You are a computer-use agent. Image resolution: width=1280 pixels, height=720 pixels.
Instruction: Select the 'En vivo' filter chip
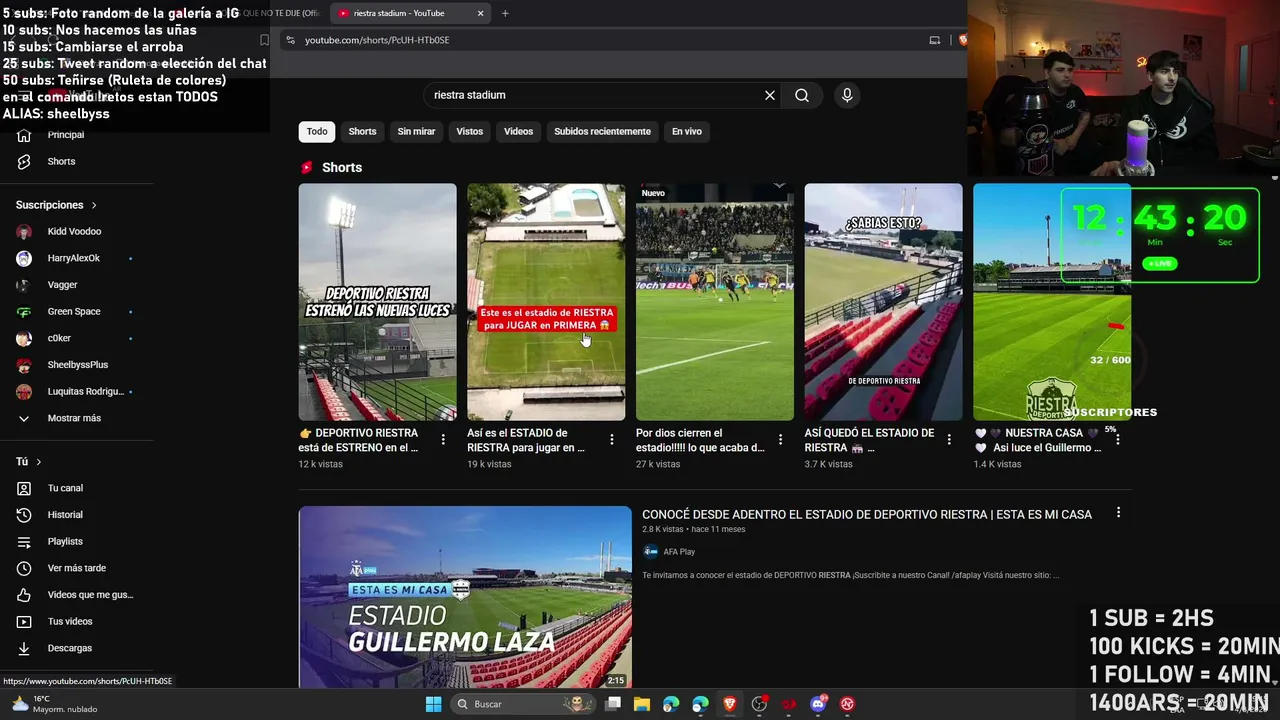687,131
